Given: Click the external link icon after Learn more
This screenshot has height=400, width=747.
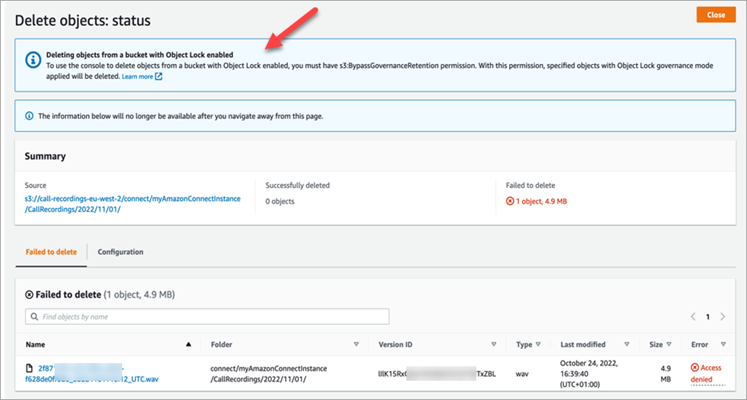Looking at the screenshot, I should pyautogui.click(x=159, y=76).
